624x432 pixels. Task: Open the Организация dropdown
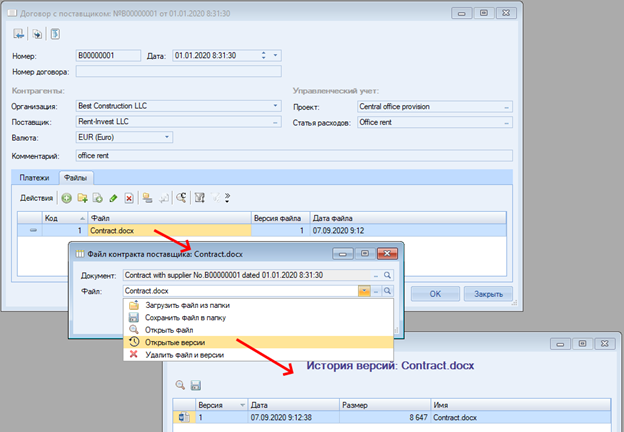point(275,106)
